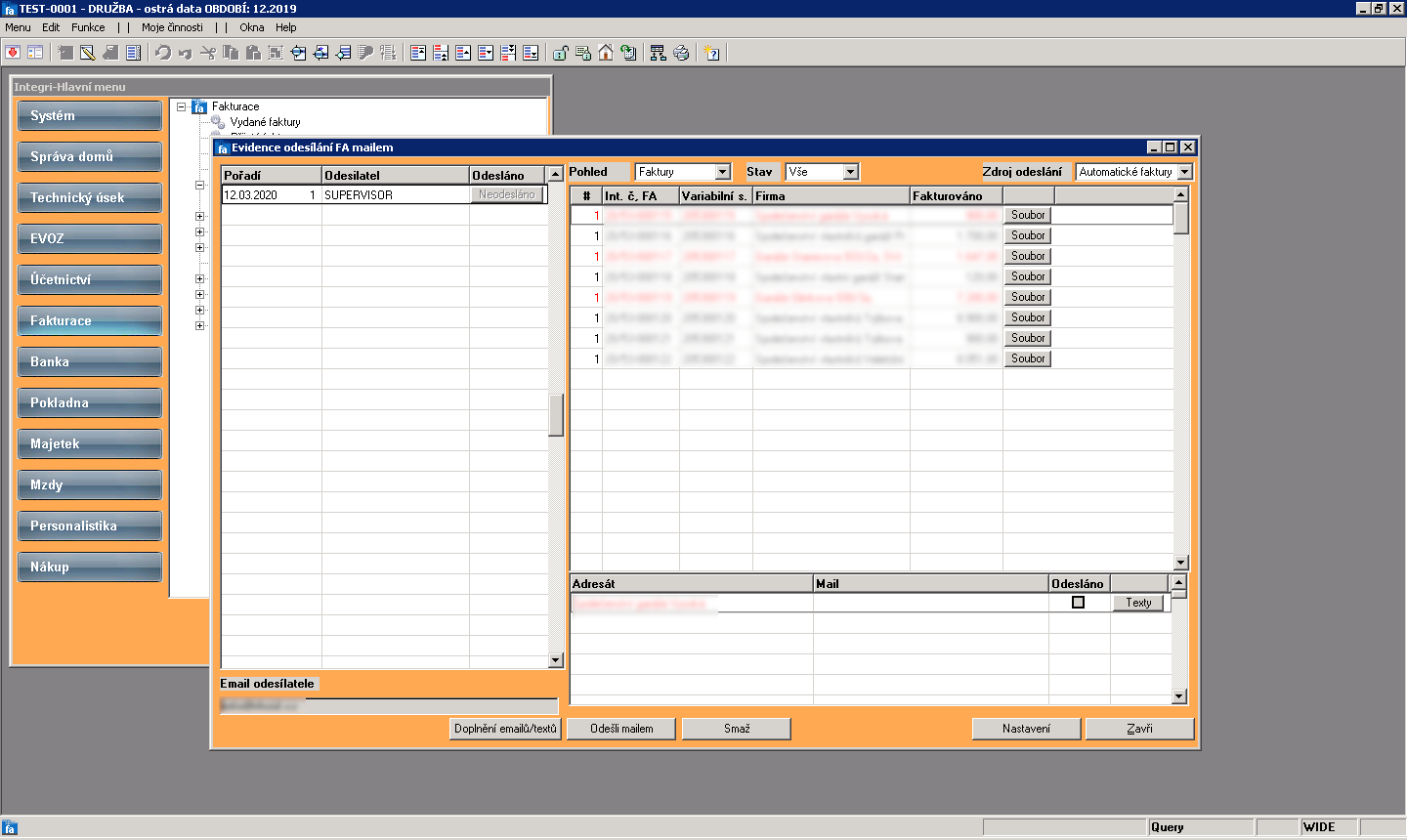Click the Smaž button
The width and height of the screenshot is (1407, 840).
tap(737, 729)
